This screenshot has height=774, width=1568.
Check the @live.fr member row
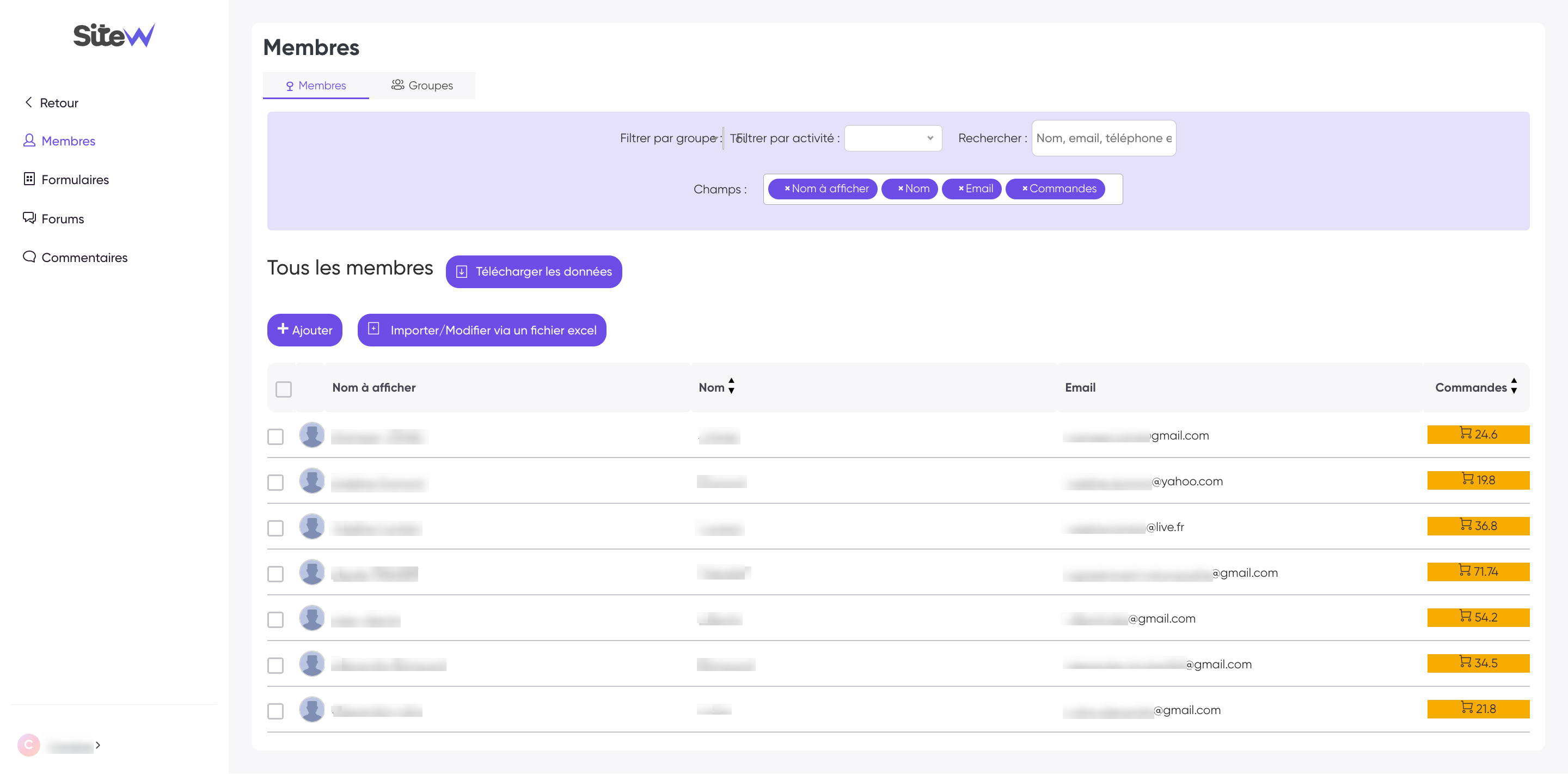[x=275, y=528]
